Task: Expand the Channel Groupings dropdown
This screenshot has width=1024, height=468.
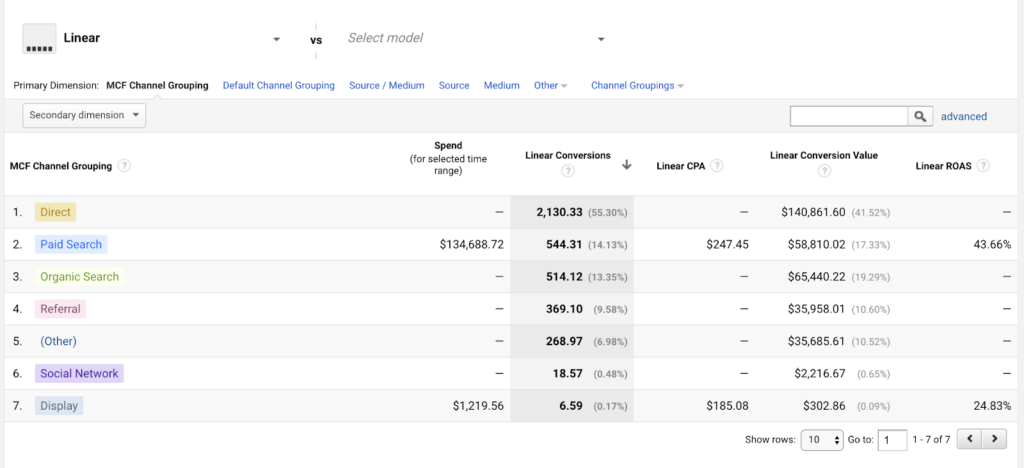Action: coord(637,86)
